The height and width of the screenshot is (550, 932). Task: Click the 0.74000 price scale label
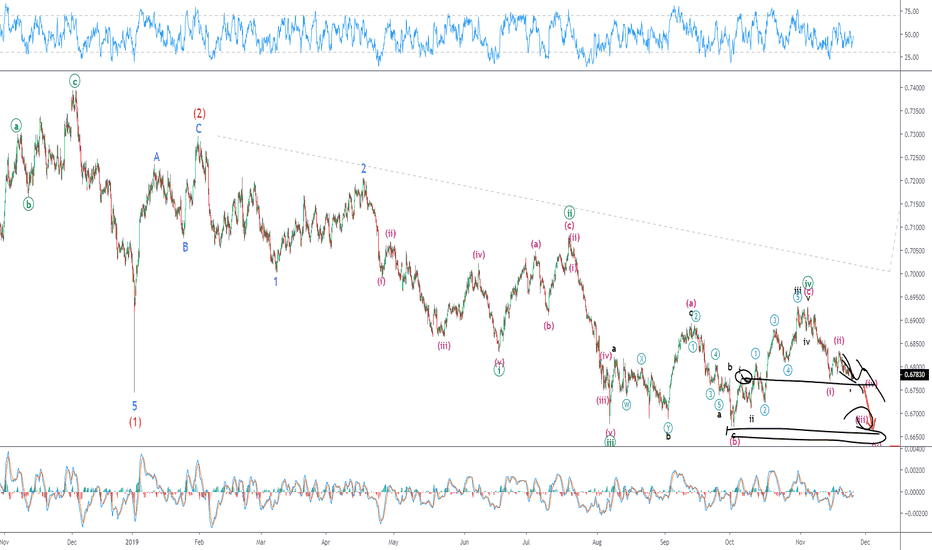click(x=914, y=88)
